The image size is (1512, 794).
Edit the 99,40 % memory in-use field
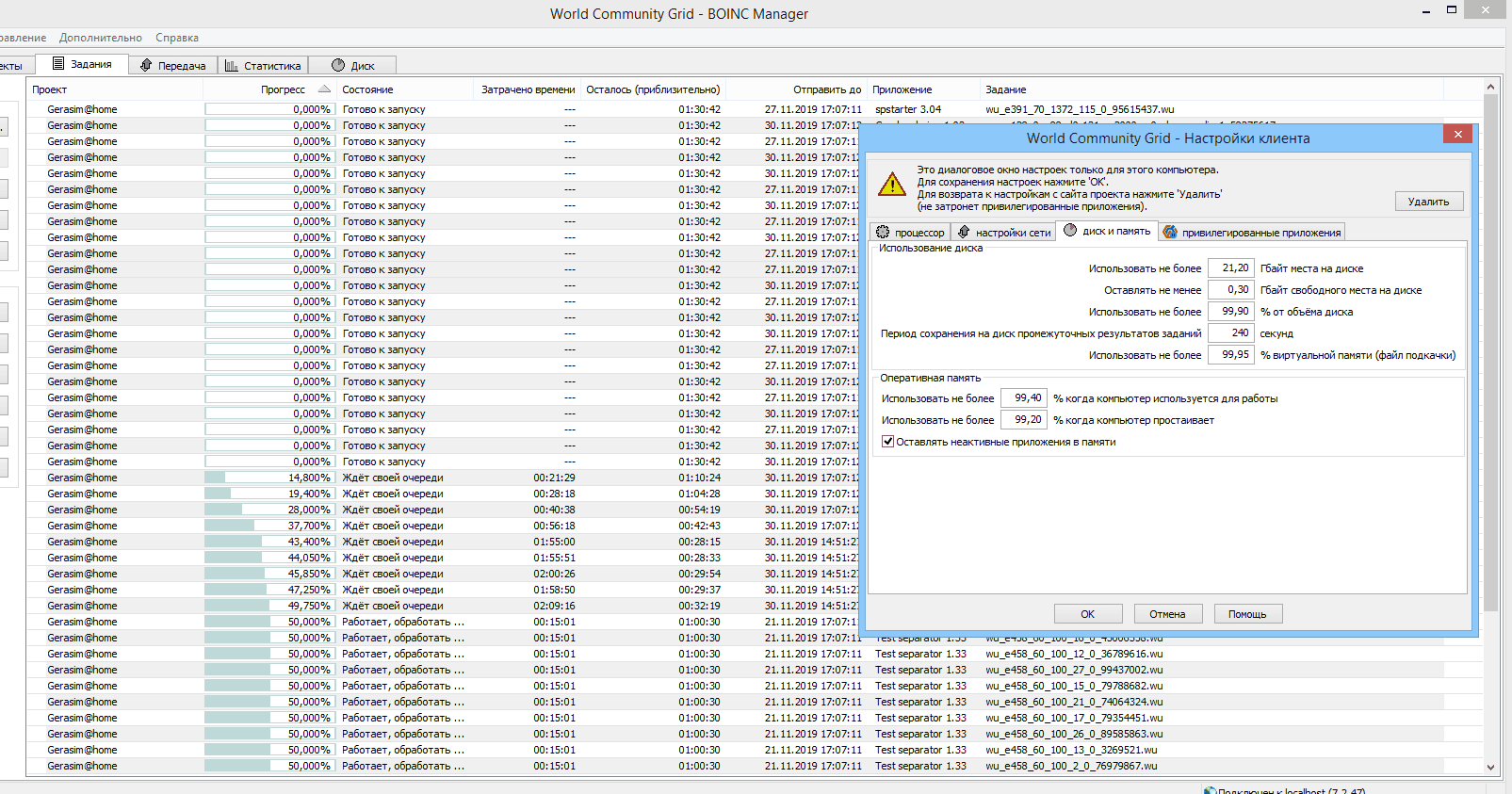point(1024,397)
